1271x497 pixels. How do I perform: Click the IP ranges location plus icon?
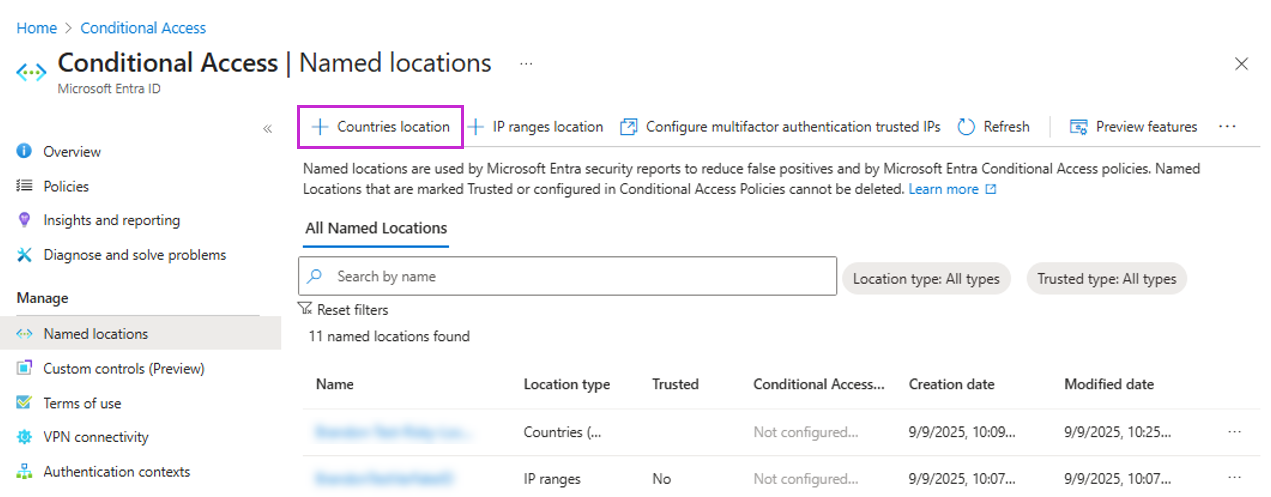(x=477, y=127)
